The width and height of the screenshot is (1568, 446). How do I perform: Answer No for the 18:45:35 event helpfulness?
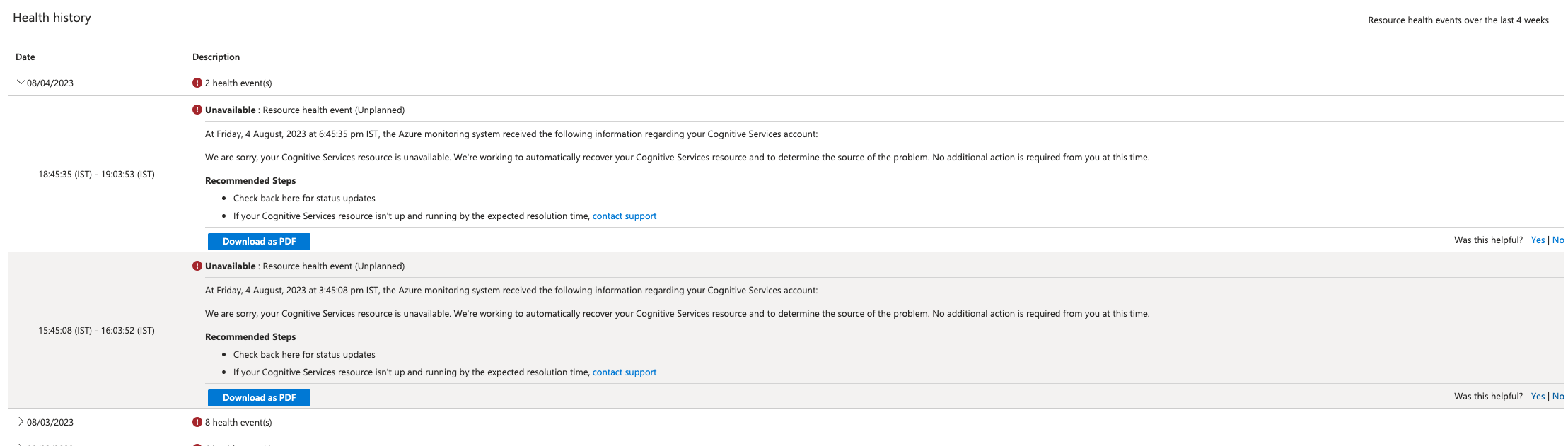tap(1558, 240)
